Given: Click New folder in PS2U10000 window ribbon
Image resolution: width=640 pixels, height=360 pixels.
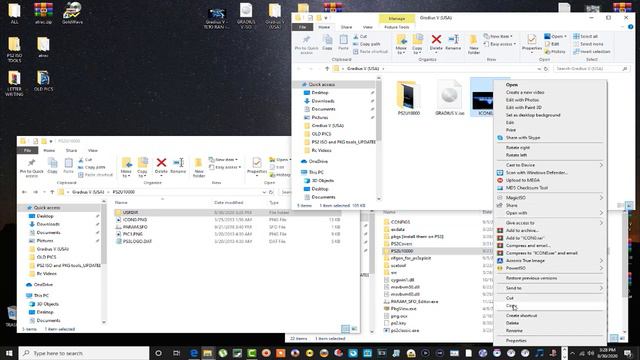Looking at the screenshot, I should coord(199,167).
